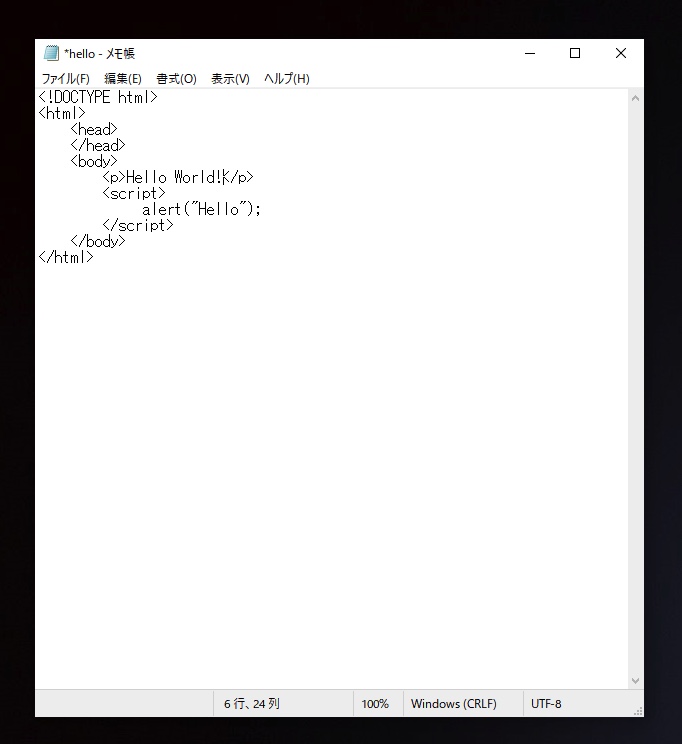
Task: Minimize the hello Notepad window
Action: [529, 54]
